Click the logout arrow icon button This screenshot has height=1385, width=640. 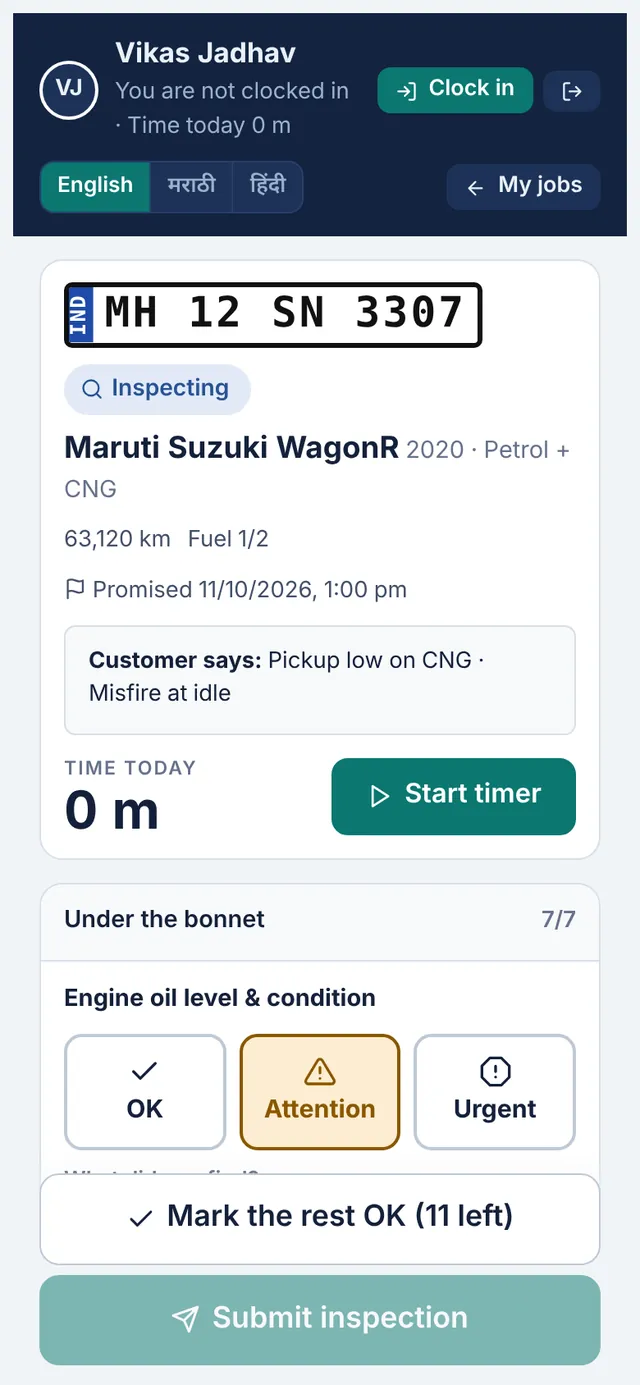point(571,91)
